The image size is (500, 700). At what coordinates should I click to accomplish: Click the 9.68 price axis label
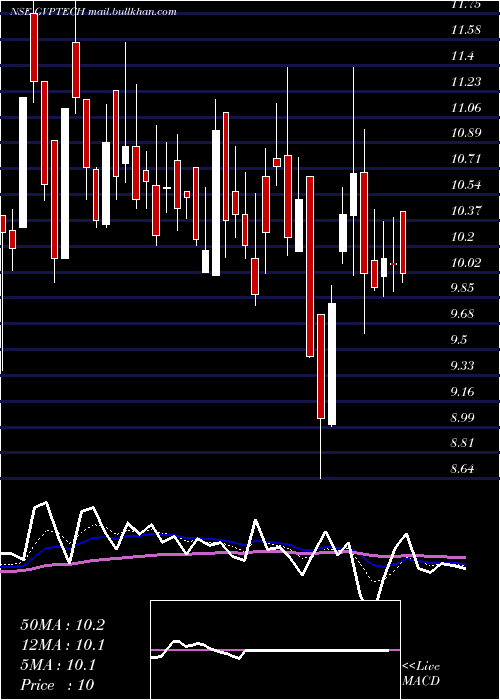pos(463,314)
